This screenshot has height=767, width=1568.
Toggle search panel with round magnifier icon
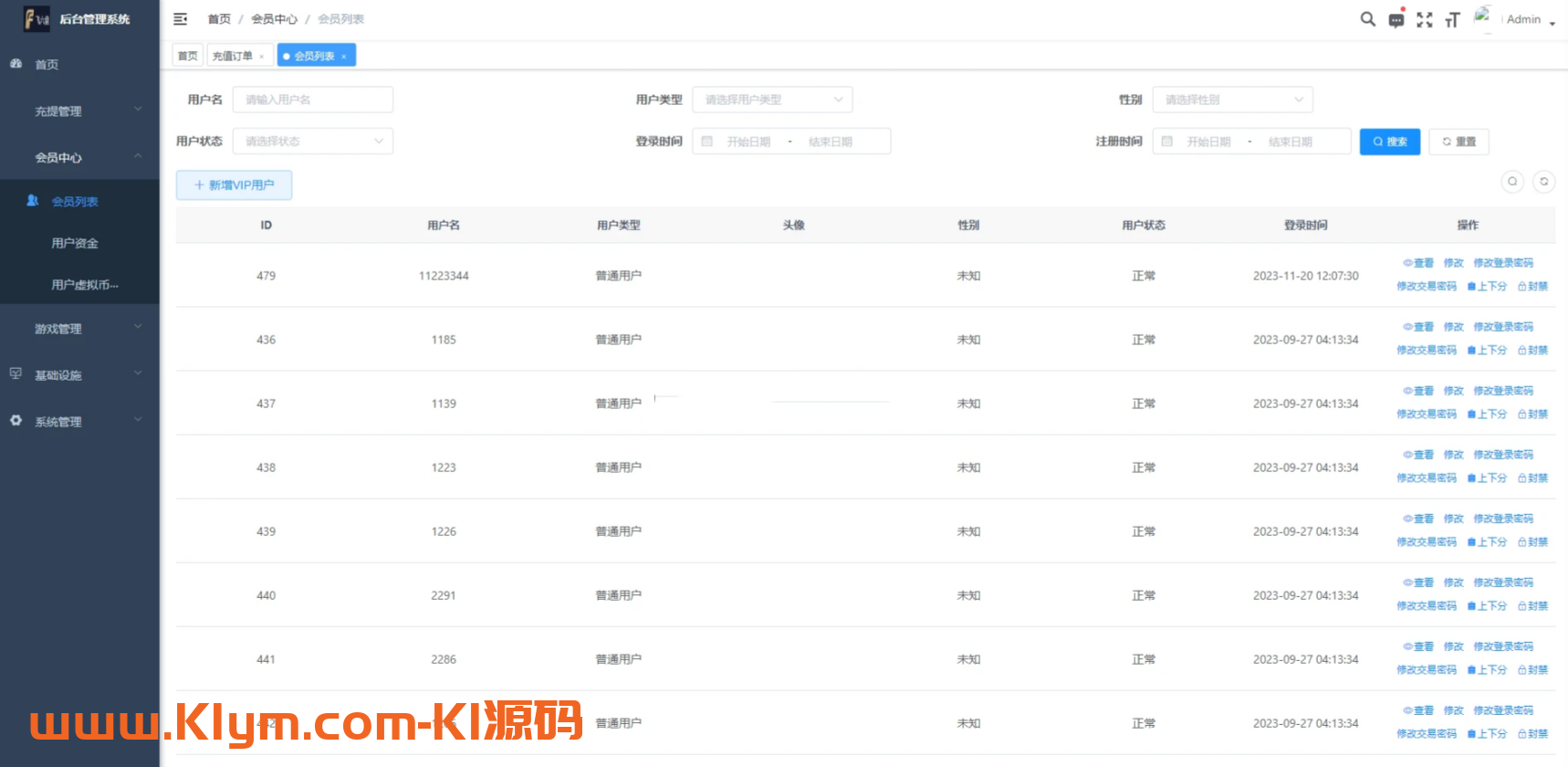point(1512,182)
